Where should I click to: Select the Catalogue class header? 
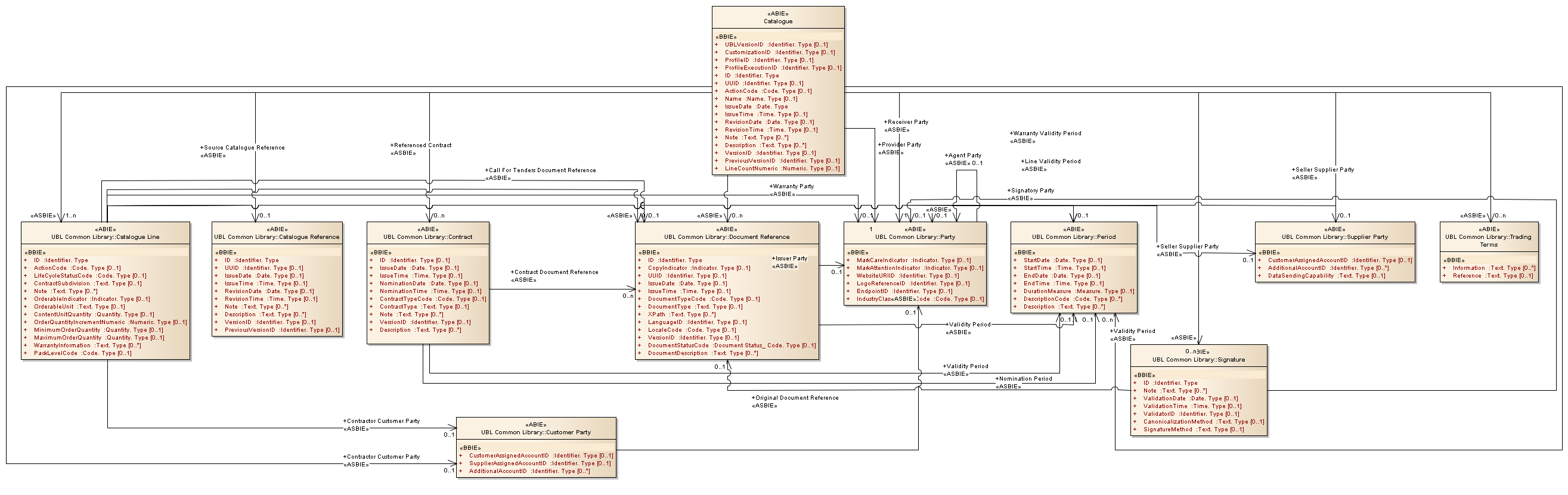778,21
